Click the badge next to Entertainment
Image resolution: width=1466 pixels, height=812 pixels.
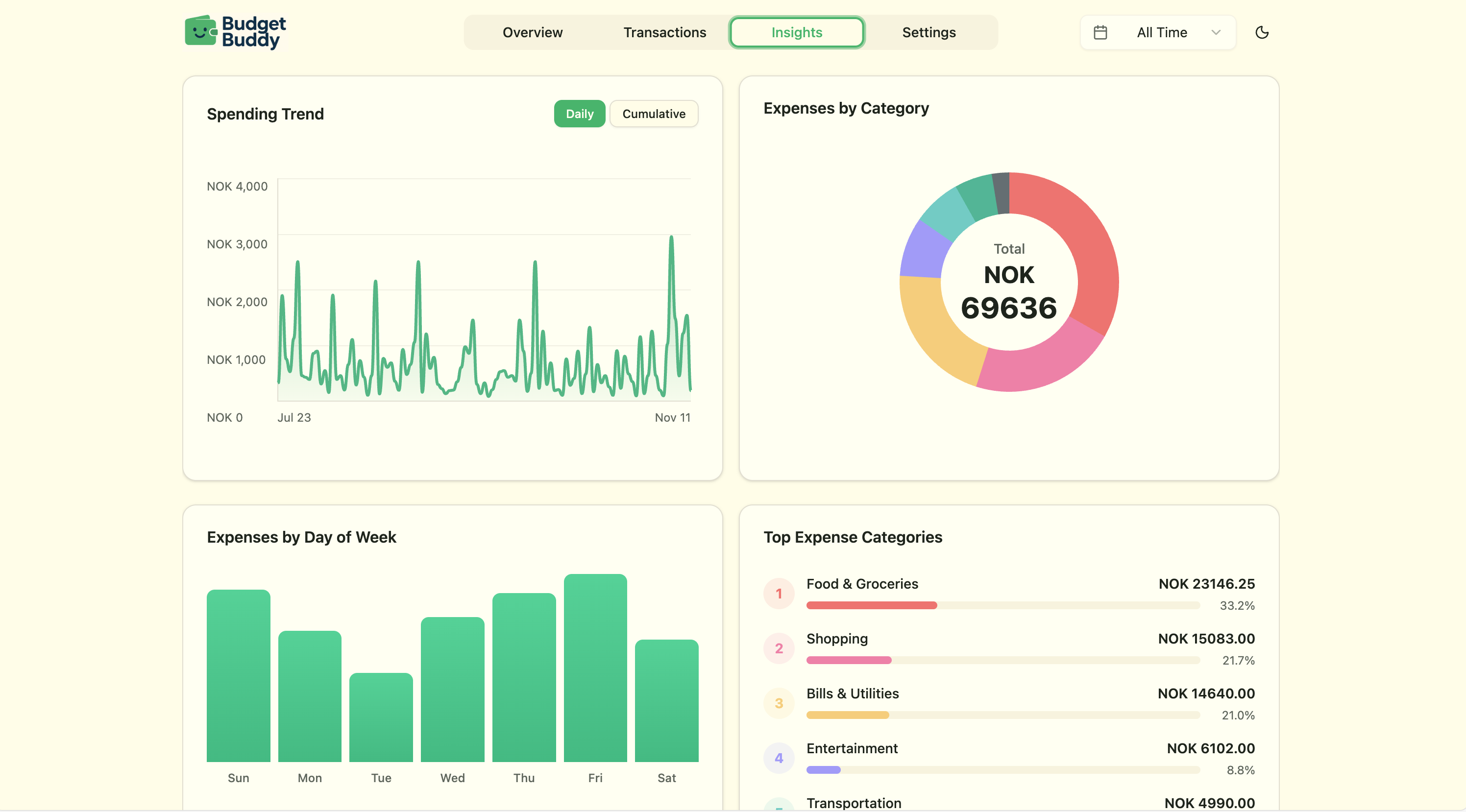coord(779,757)
